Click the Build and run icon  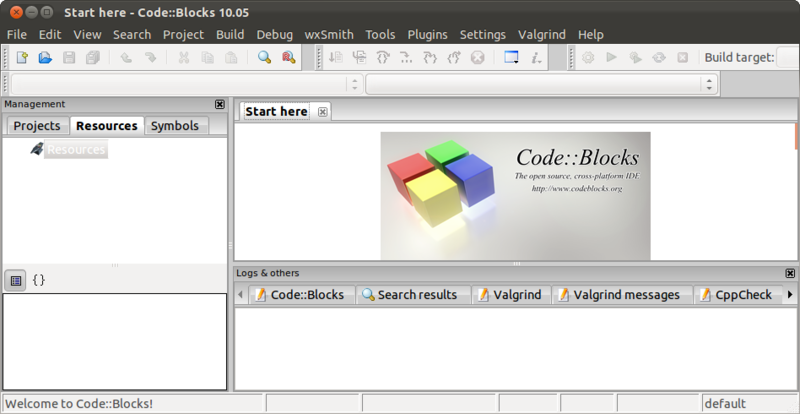coord(635,57)
